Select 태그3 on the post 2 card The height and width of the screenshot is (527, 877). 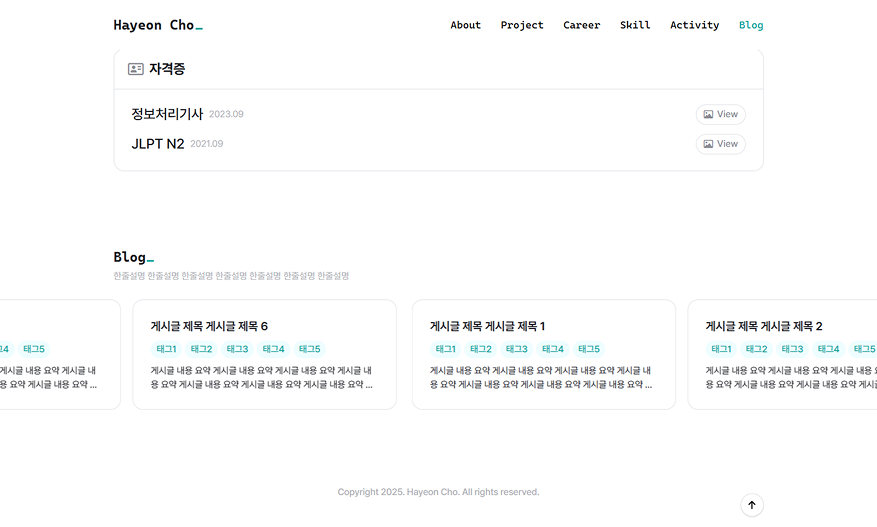792,349
